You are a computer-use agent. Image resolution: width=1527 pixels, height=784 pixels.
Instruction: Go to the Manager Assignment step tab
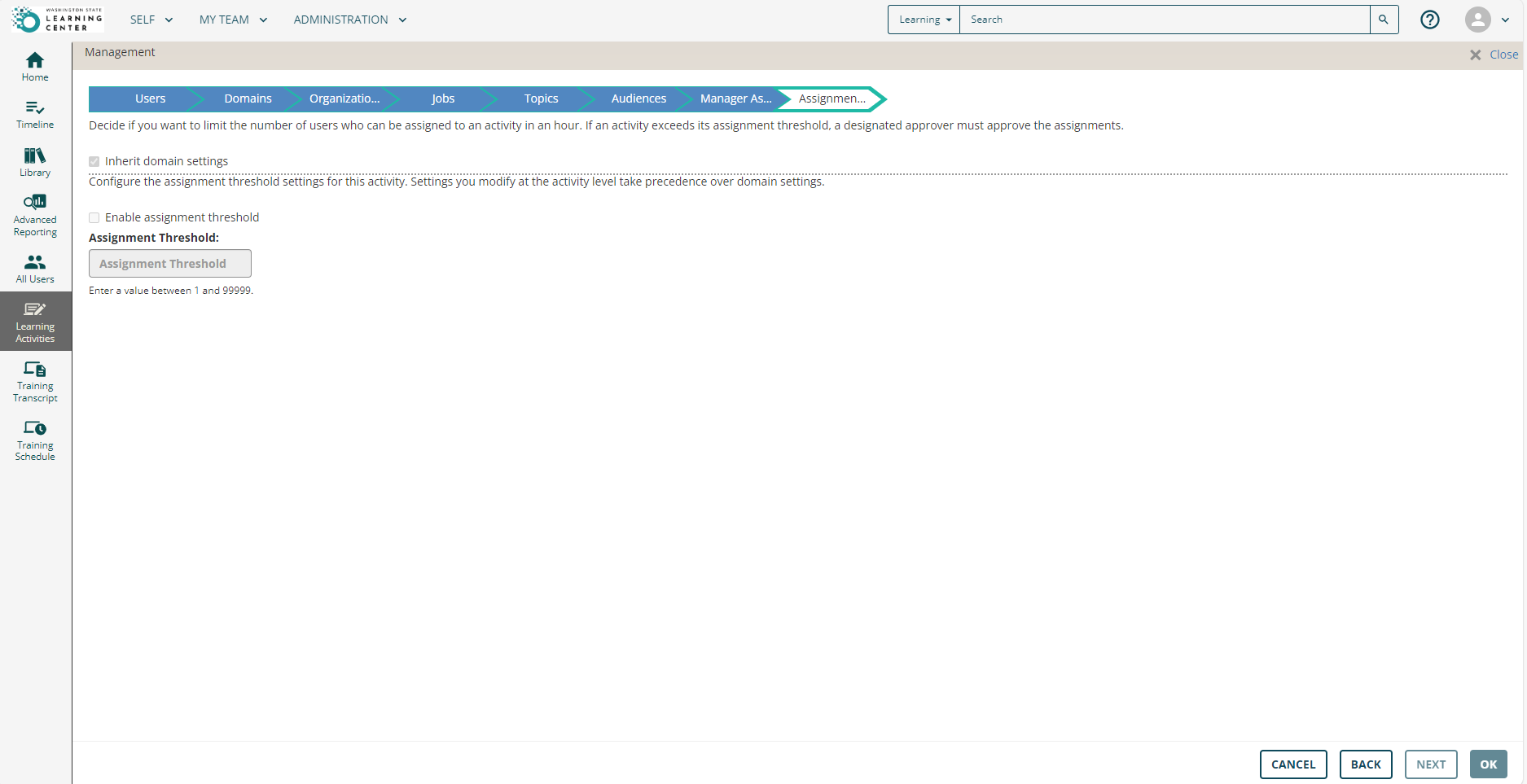click(x=735, y=99)
